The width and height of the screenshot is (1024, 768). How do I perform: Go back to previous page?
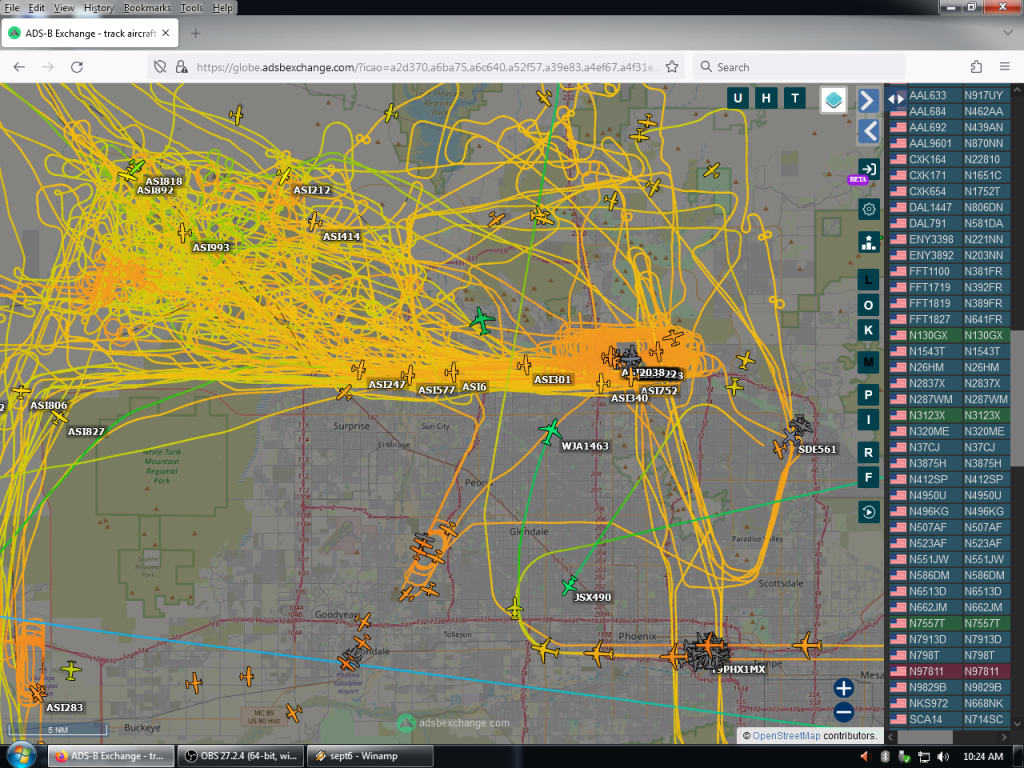(19, 67)
